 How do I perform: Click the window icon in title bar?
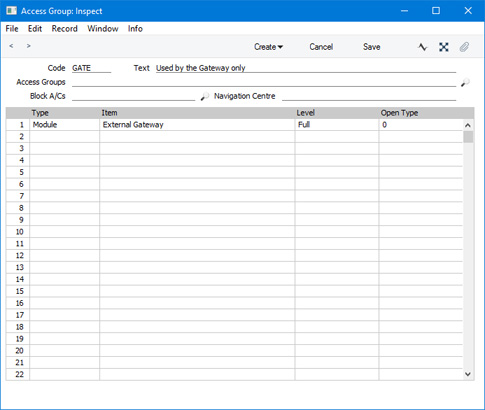(x=11, y=11)
